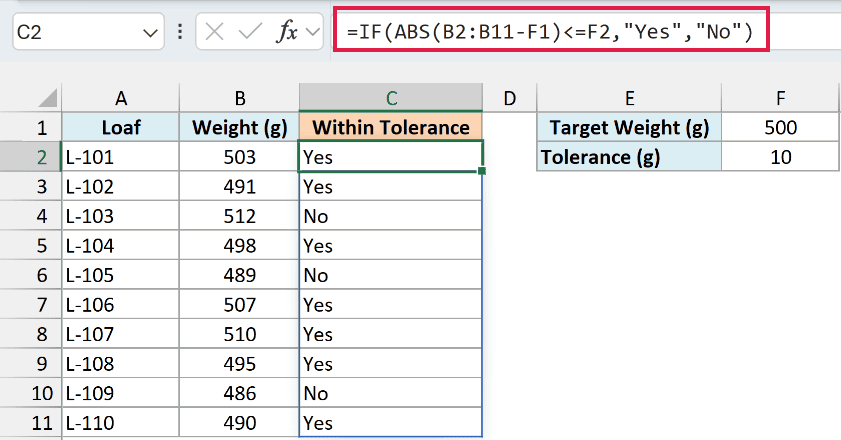This screenshot has height=440, width=841.
Task: Open Insert Function fx dialog
Action: [x=287, y=32]
